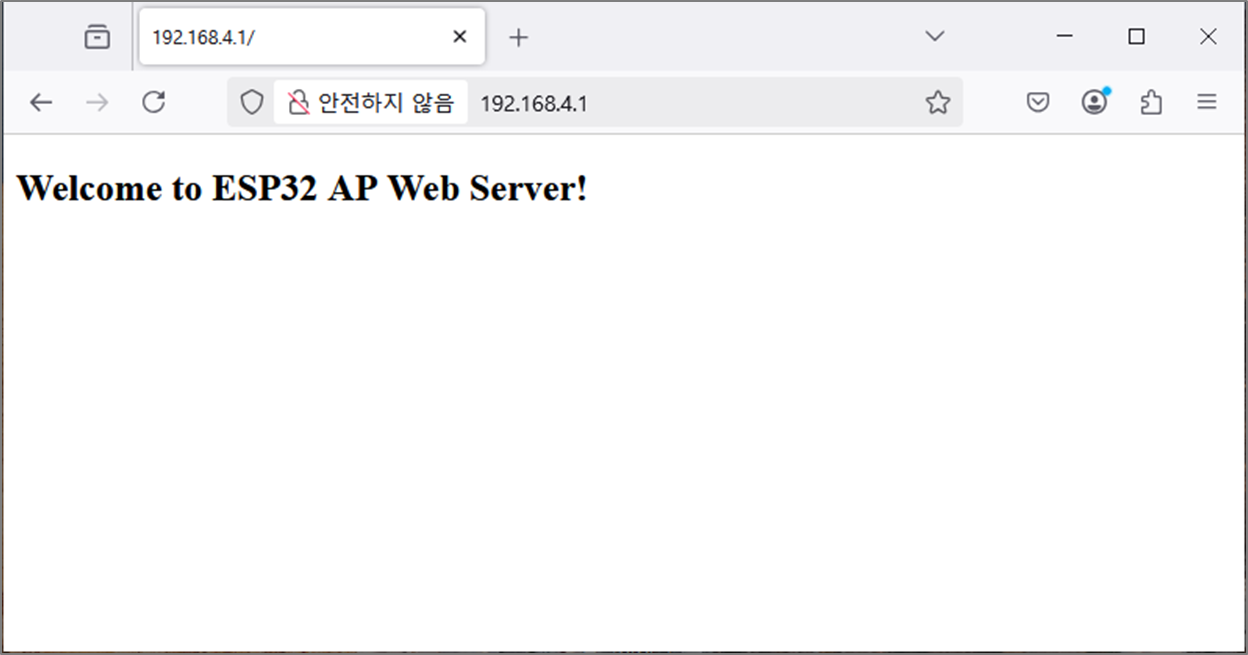1248x655 pixels.
Task: Minimize the browser window
Action: point(1065,36)
